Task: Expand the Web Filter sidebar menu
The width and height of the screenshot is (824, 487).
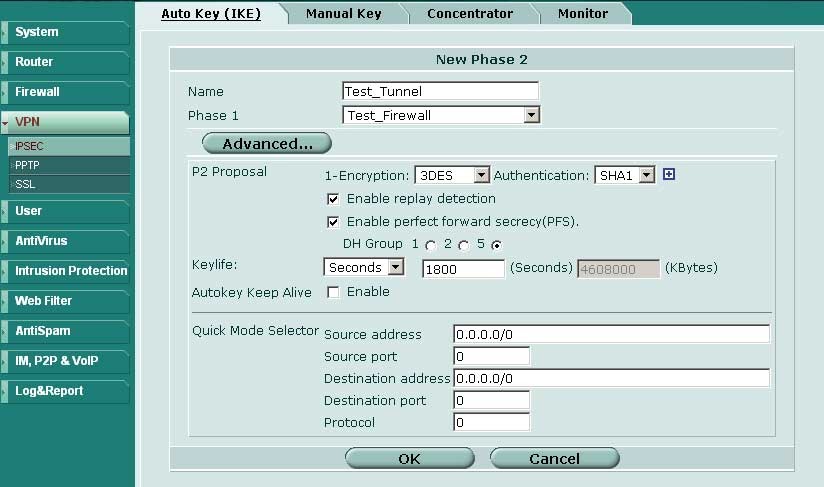Action: (65, 301)
